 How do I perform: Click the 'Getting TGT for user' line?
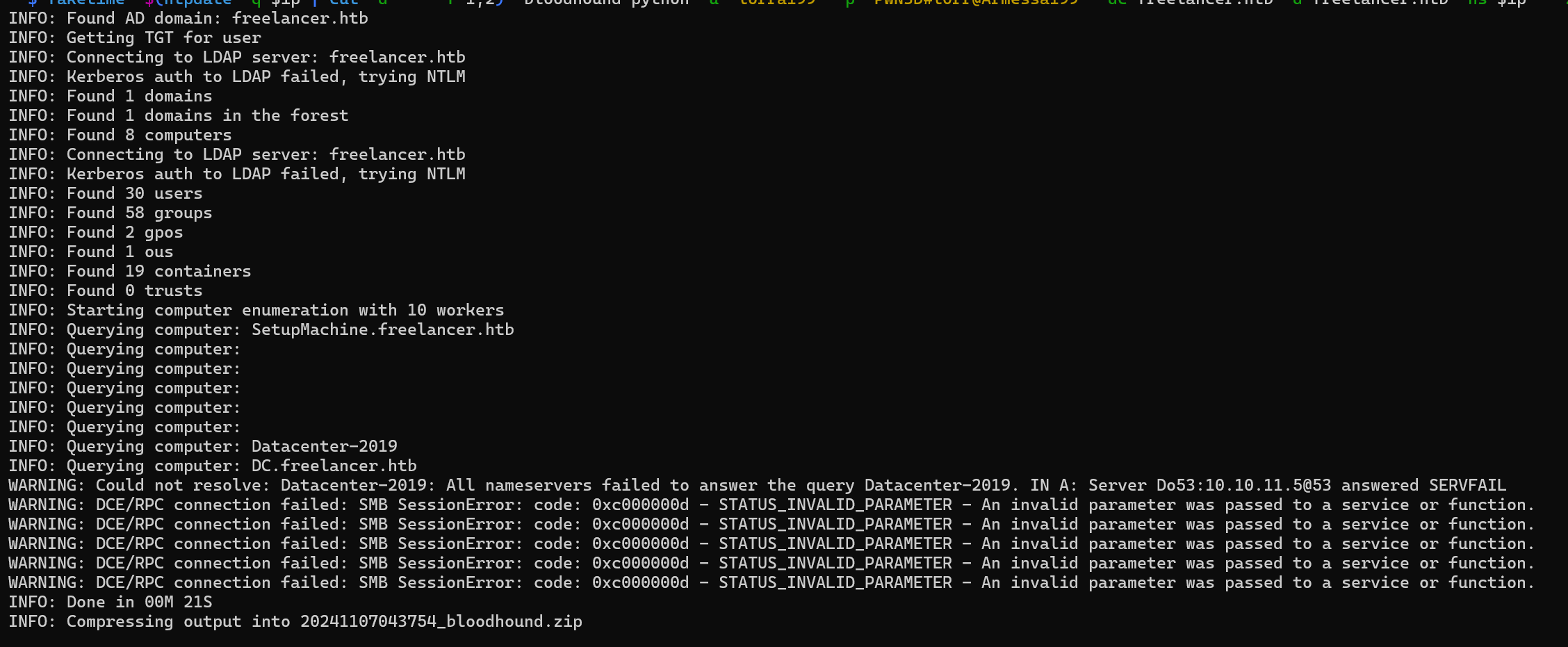(135, 38)
